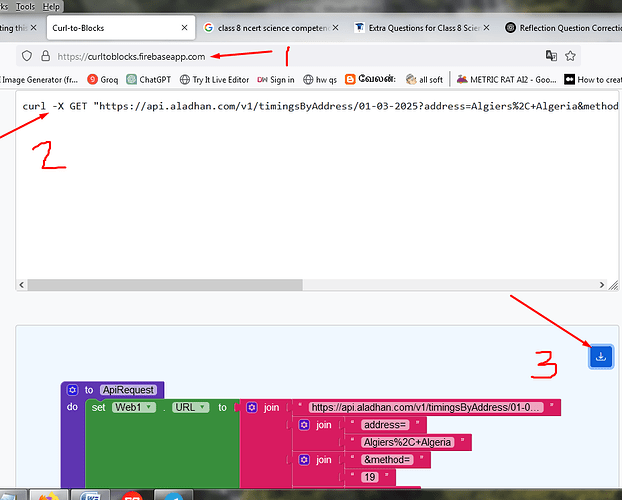Click the Firefox taskbar icon
Viewport: 622px width, 500px height.
click(x=49, y=496)
